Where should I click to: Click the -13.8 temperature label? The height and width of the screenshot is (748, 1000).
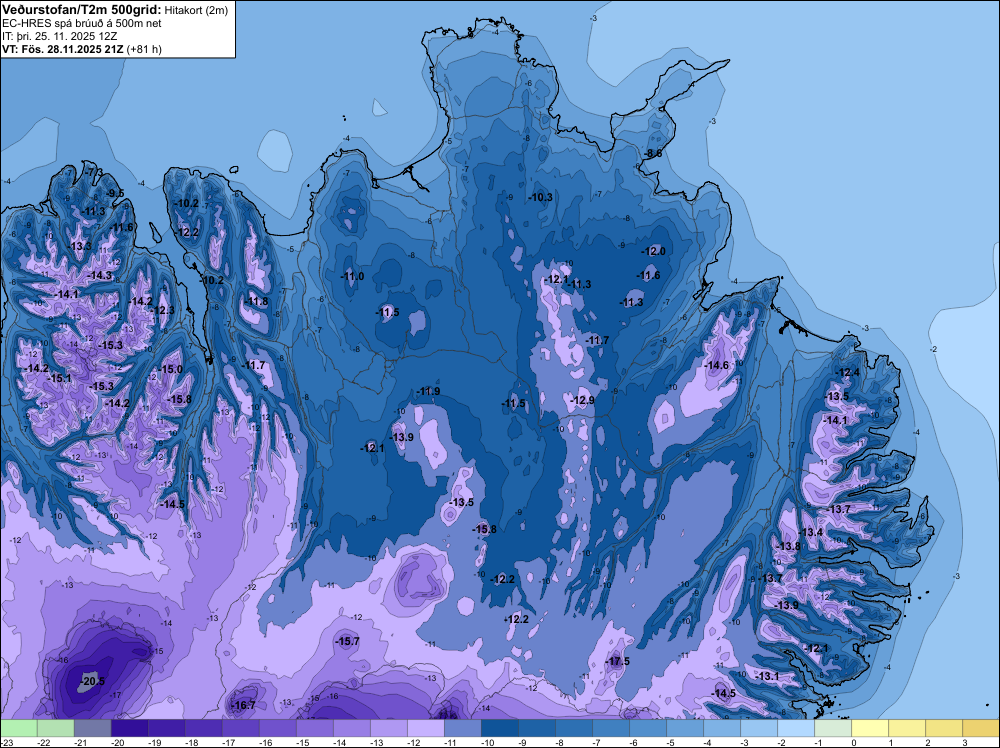pos(788,546)
